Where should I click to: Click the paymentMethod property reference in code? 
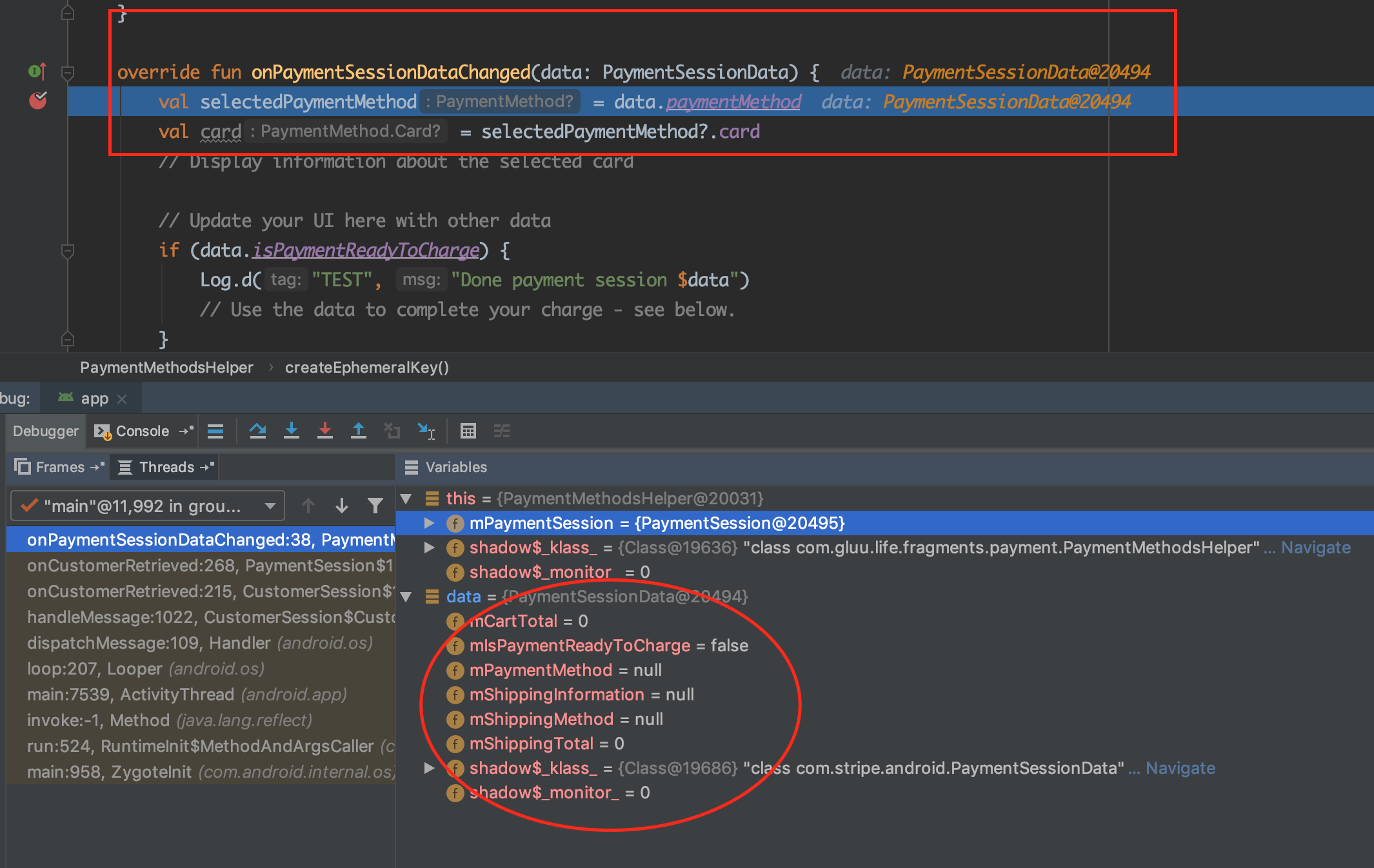coord(733,102)
